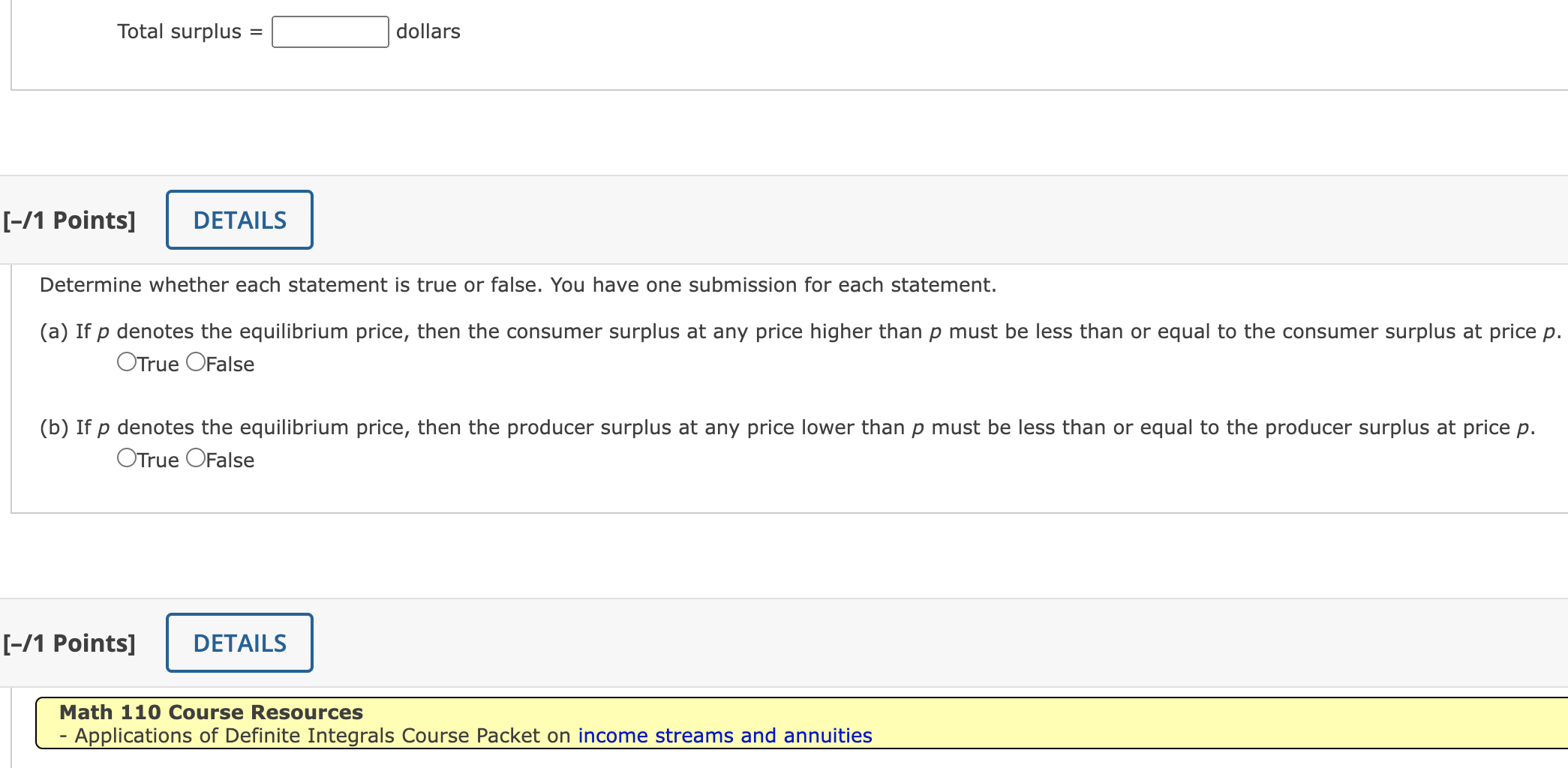This screenshot has height=768, width=1568.
Task: Click the 'Total surplus =' label
Action: click(190, 31)
